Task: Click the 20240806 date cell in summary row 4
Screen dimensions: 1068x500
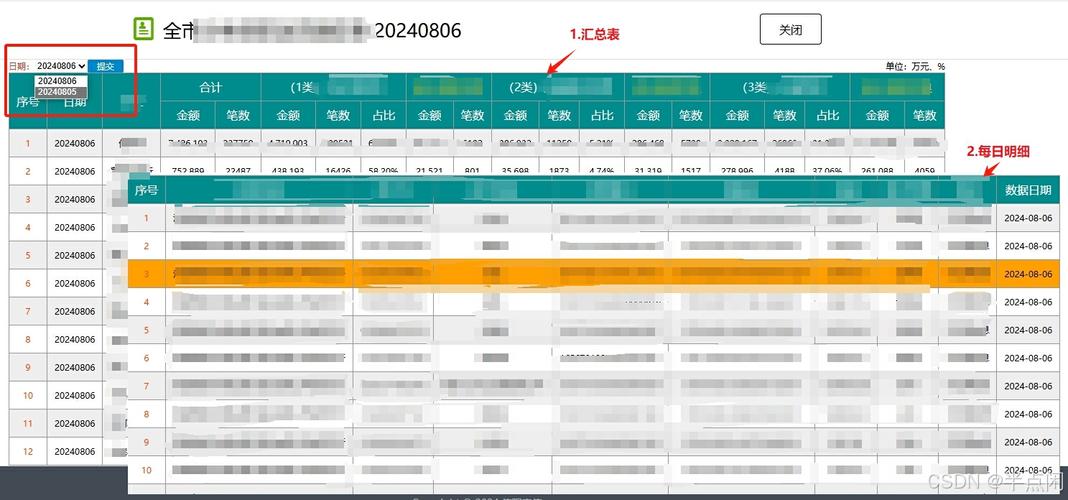Action: [x=75, y=227]
